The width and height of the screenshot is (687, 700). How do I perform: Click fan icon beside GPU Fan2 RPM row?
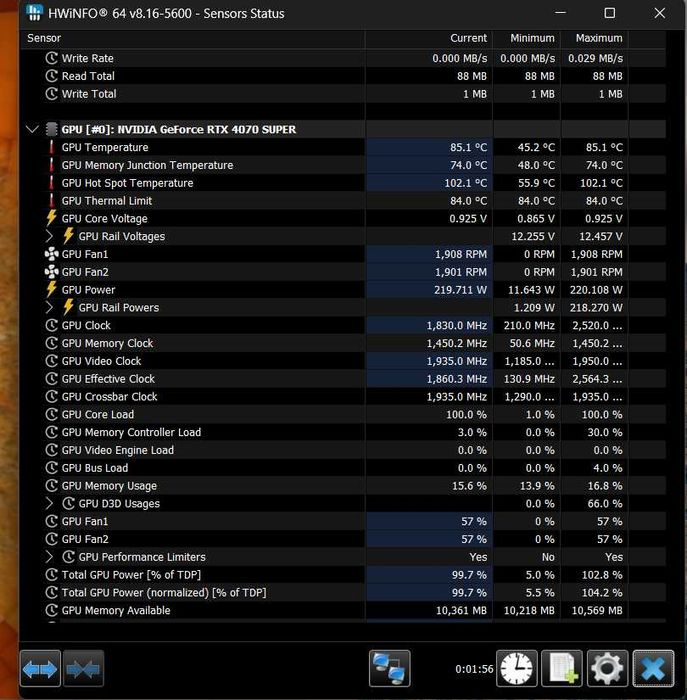coord(51,272)
